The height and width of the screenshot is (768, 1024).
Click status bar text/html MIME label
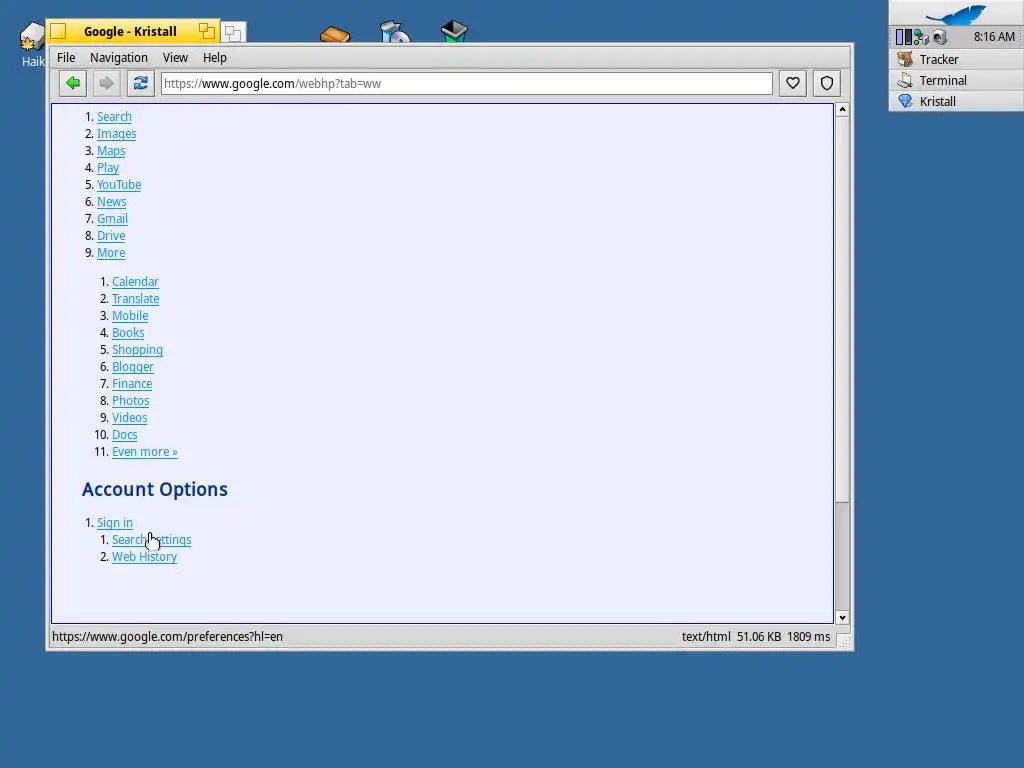706,637
